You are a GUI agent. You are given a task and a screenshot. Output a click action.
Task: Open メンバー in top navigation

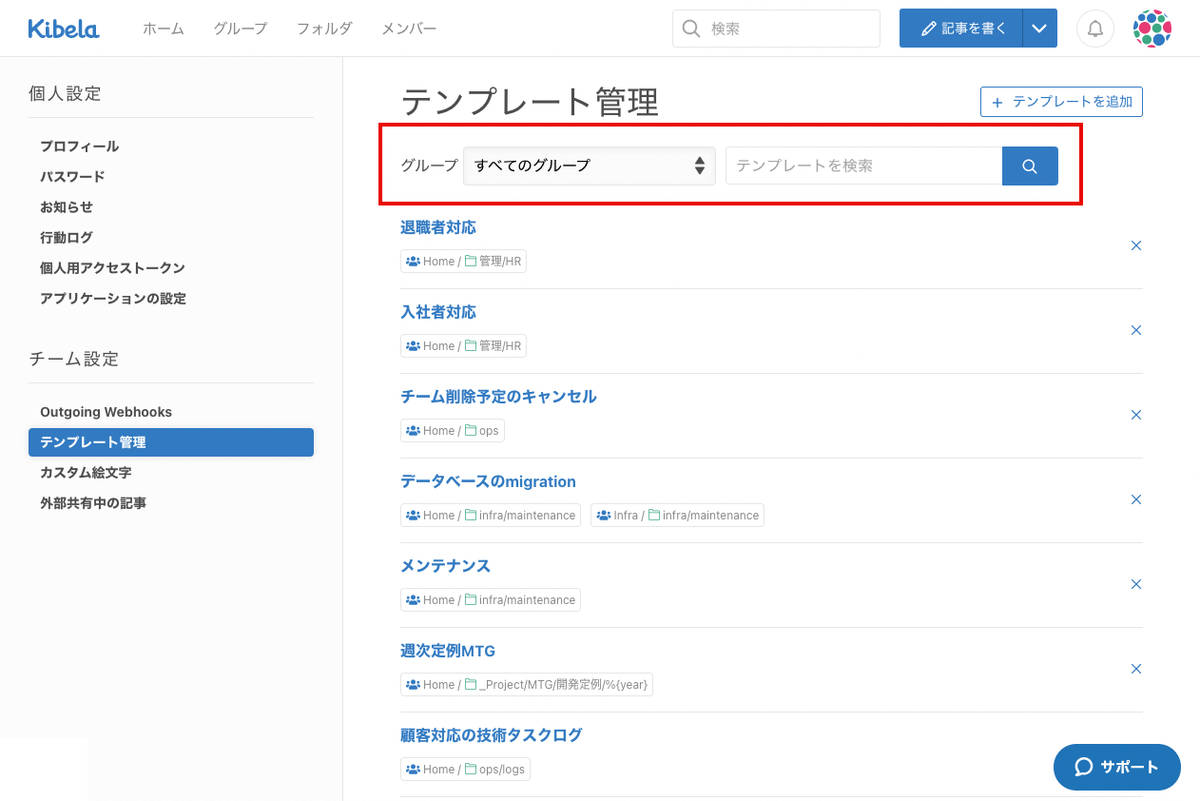pyautogui.click(x=408, y=29)
